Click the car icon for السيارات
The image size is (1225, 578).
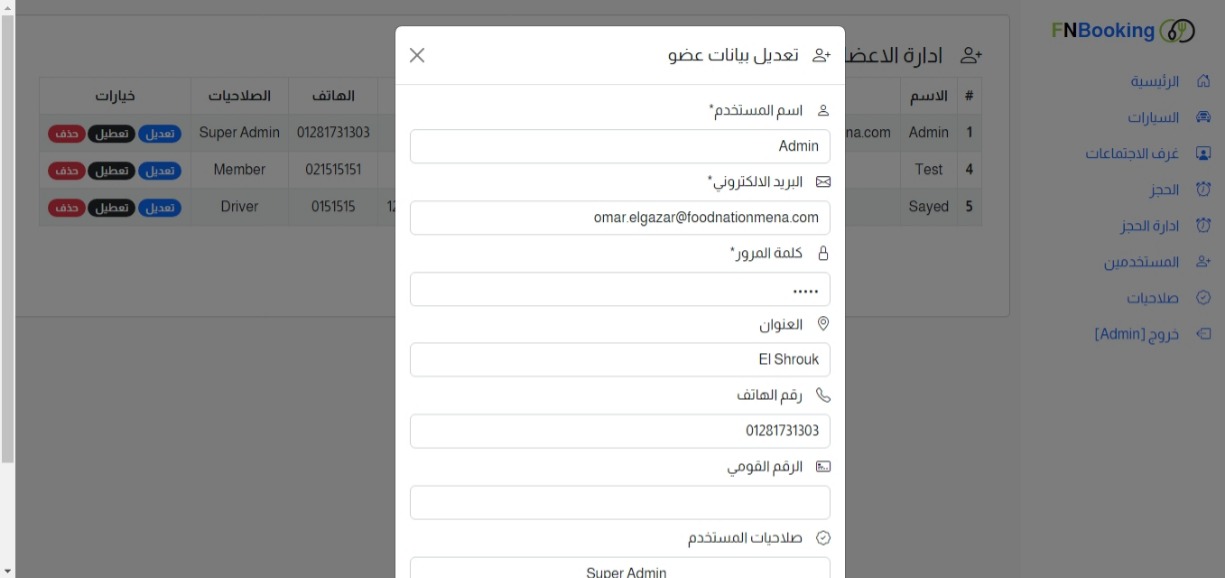tap(1204, 118)
